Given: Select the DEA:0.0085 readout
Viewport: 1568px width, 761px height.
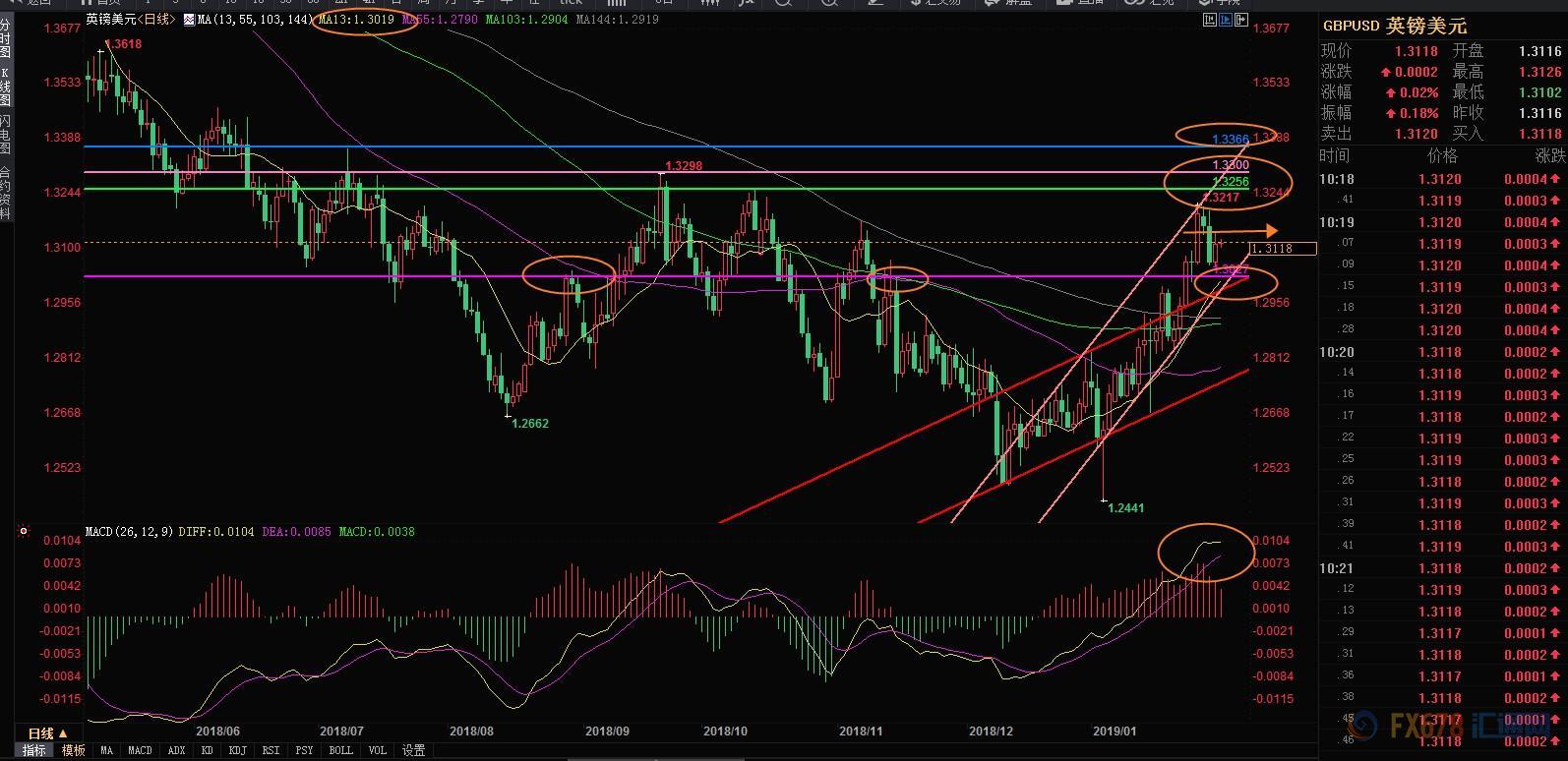Looking at the screenshot, I should [x=297, y=532].
